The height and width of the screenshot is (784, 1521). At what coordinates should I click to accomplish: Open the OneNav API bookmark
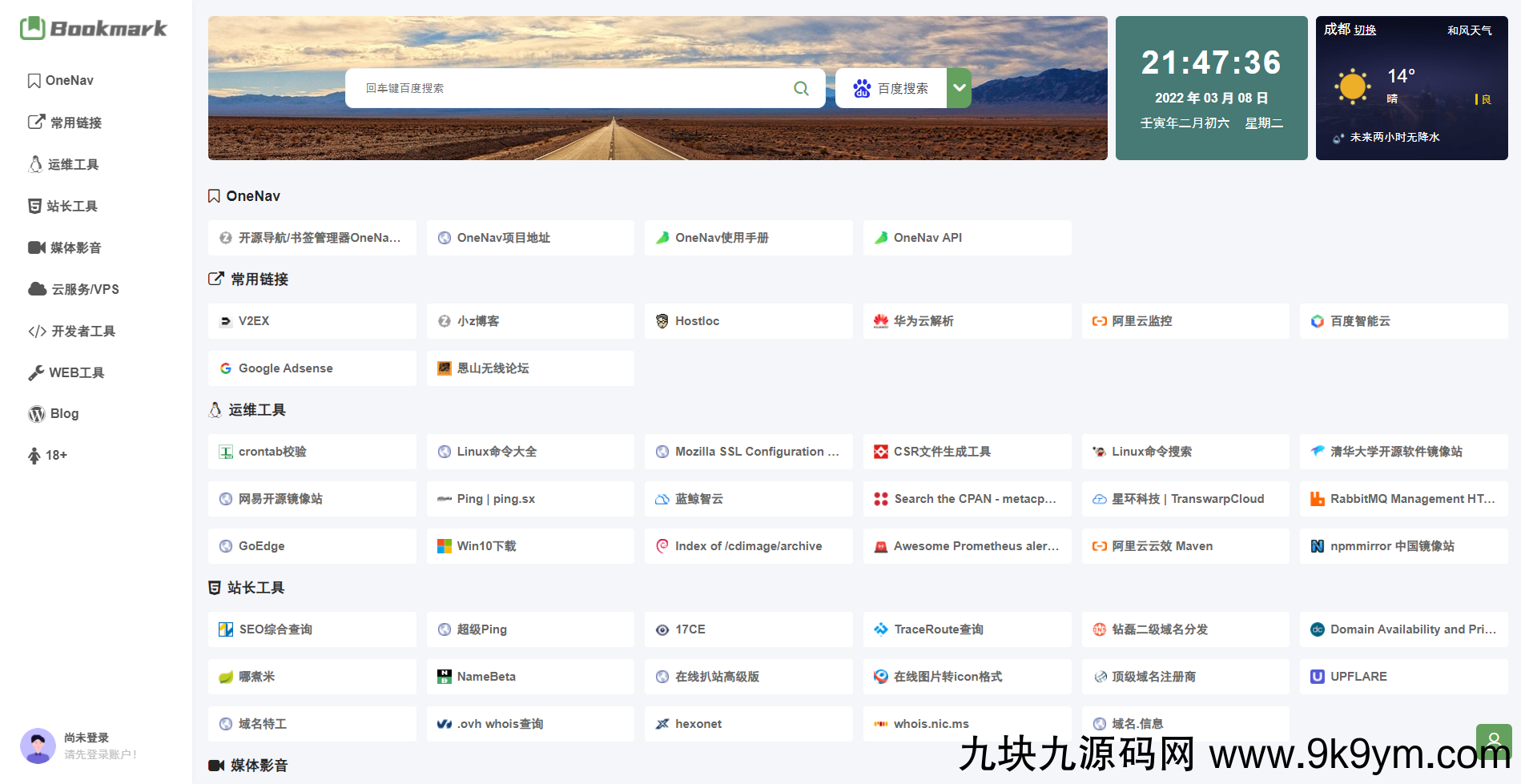coord(967,238)
